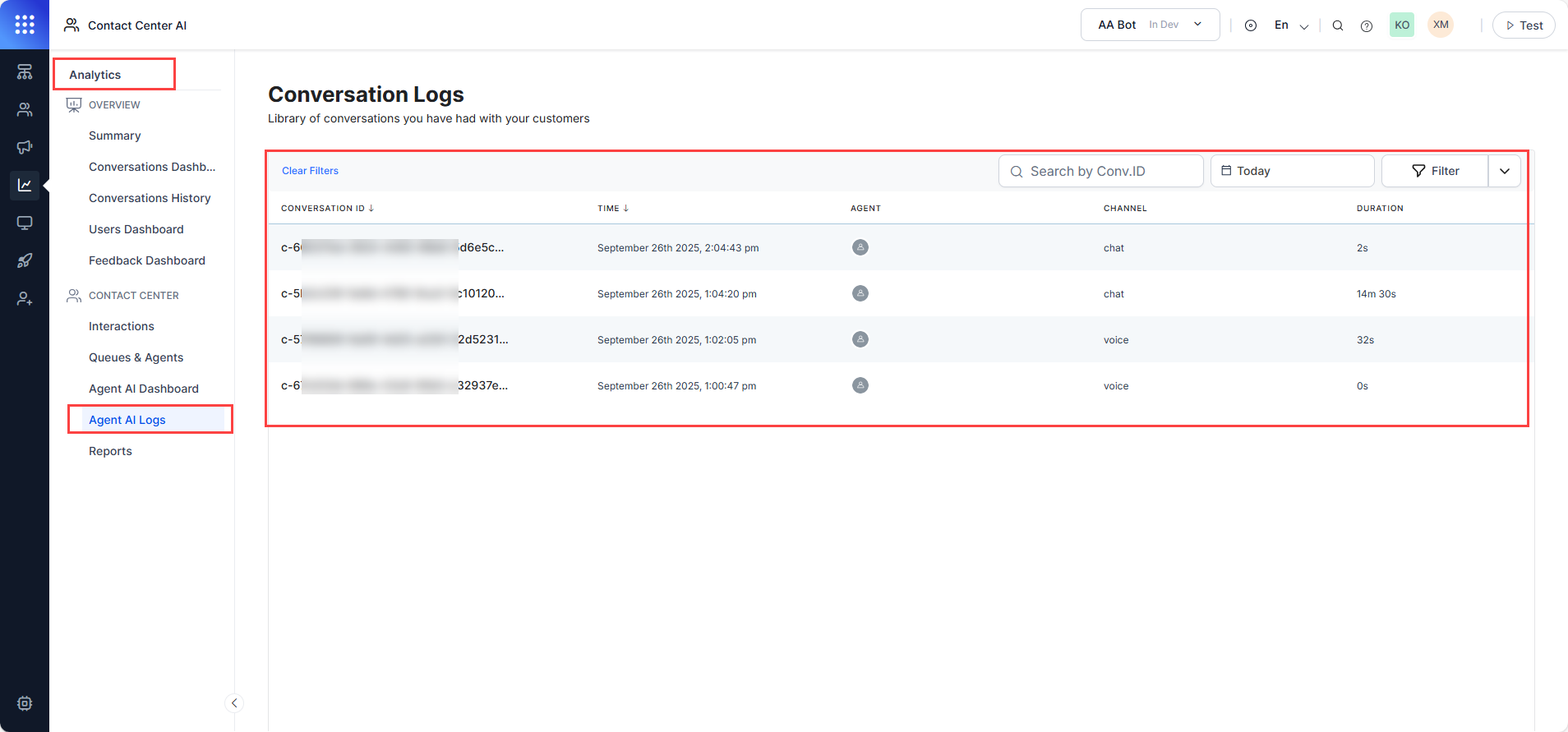Open the app launcher grid icon
The image size is (1568, 732).
click(25, 25)
